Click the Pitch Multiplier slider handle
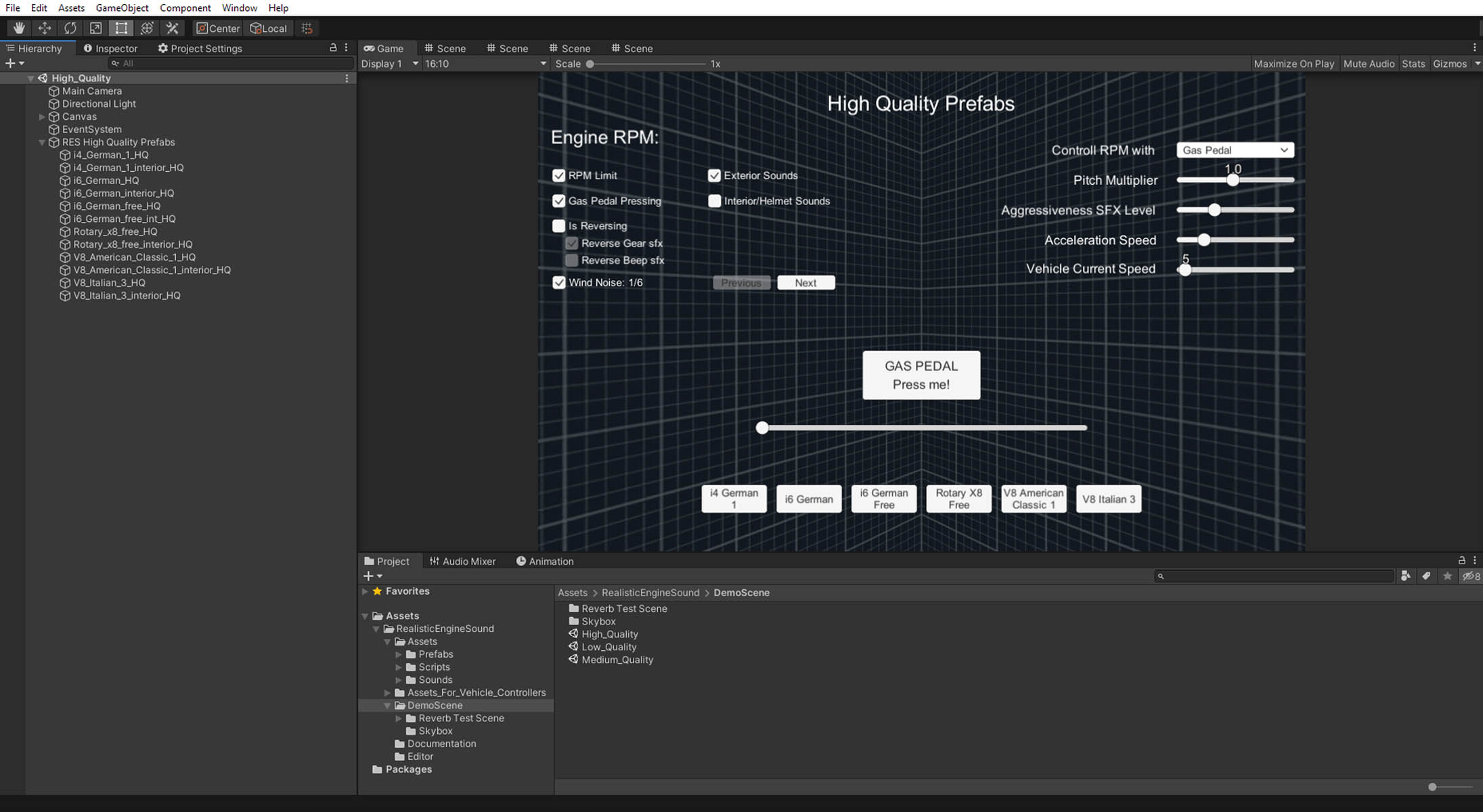The image size is (1483, 812). tap(1233, 180)
